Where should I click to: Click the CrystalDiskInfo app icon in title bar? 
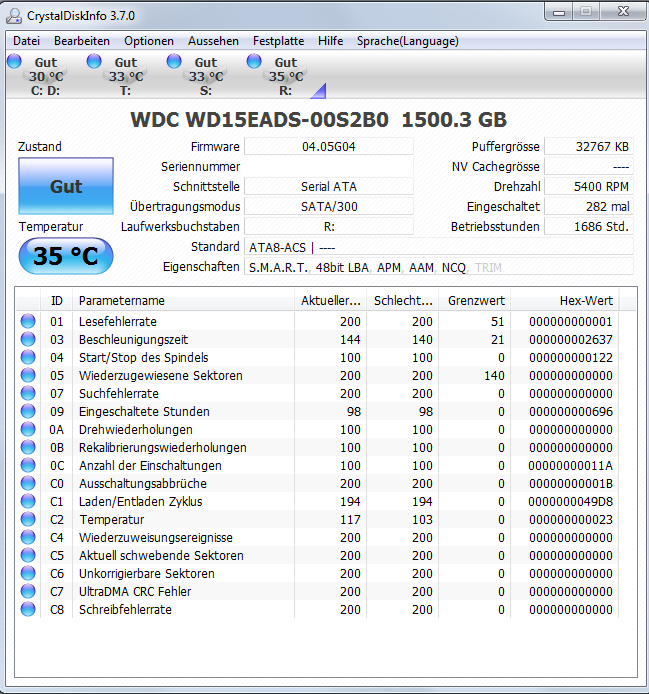click(14, 16)
